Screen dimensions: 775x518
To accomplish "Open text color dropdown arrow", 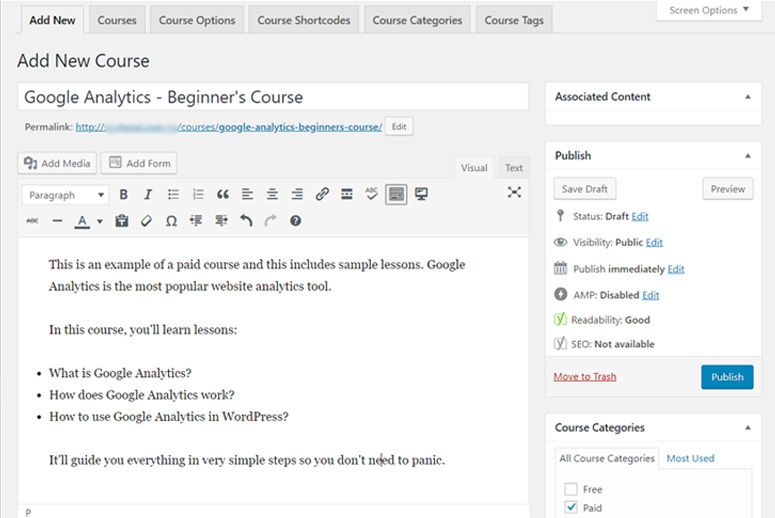I will [x=100, y=221].
